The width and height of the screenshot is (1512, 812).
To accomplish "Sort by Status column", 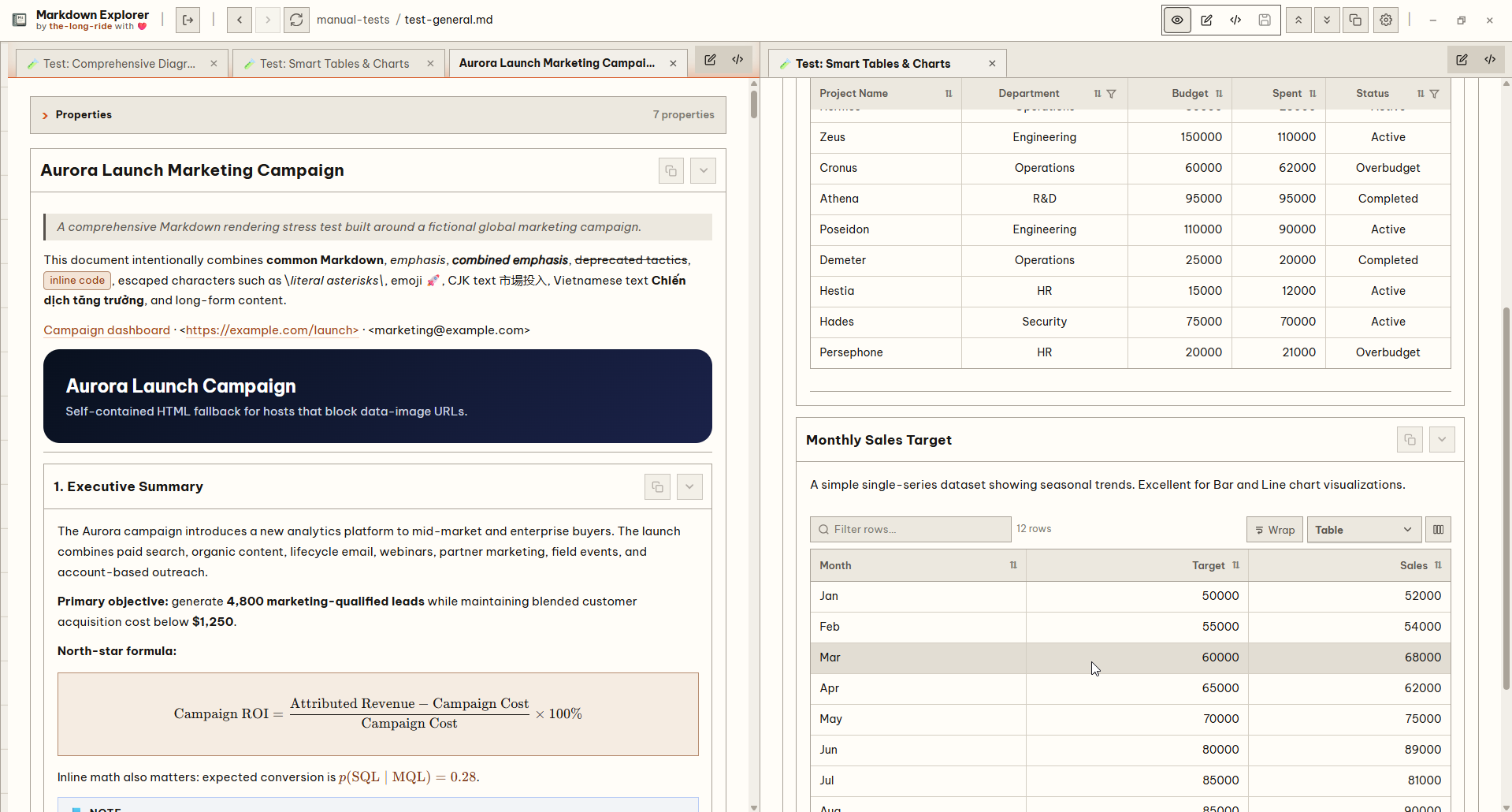I will (x=1421, y=94).
